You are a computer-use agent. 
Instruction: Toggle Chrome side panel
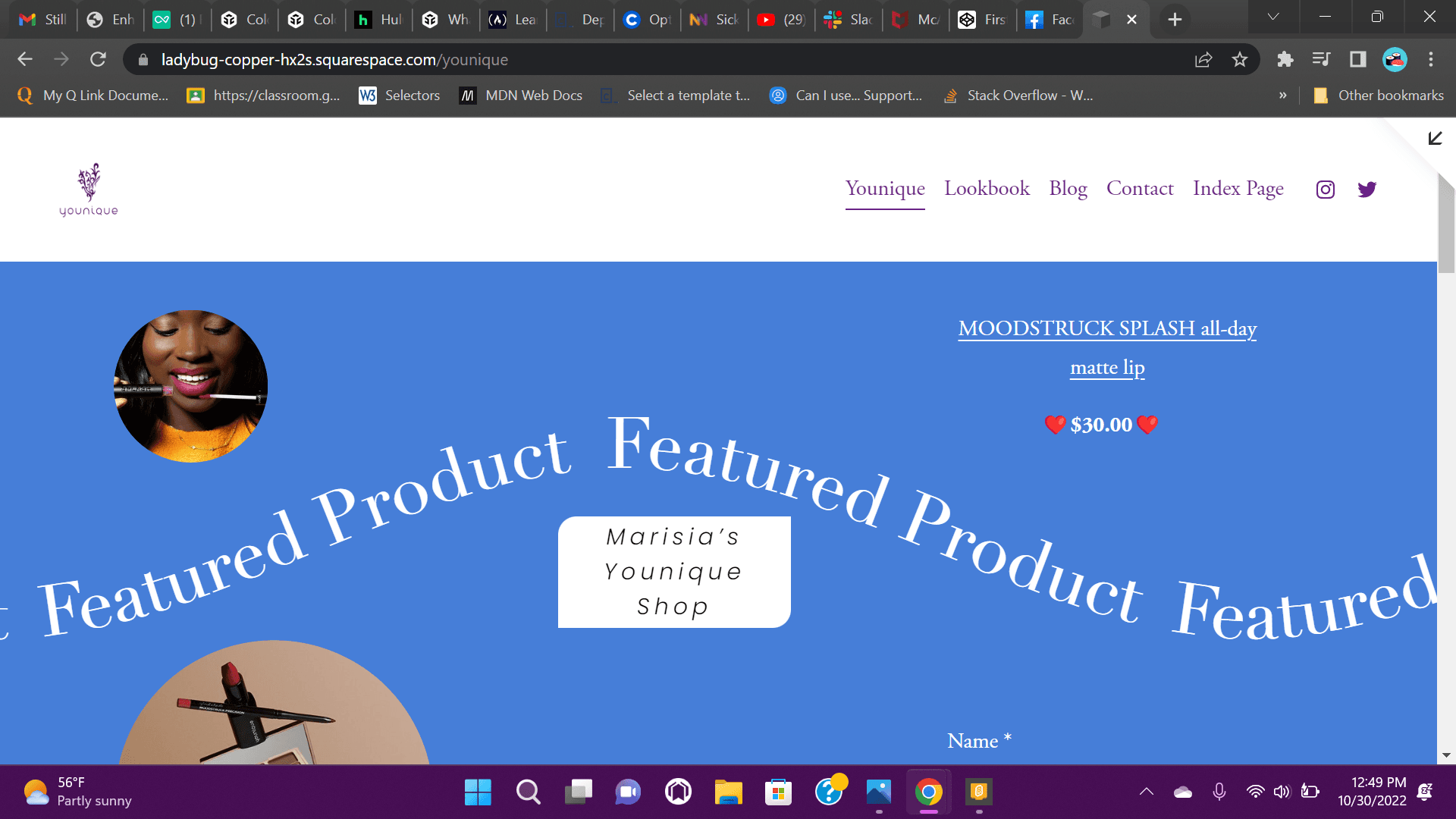[1357, 59]
